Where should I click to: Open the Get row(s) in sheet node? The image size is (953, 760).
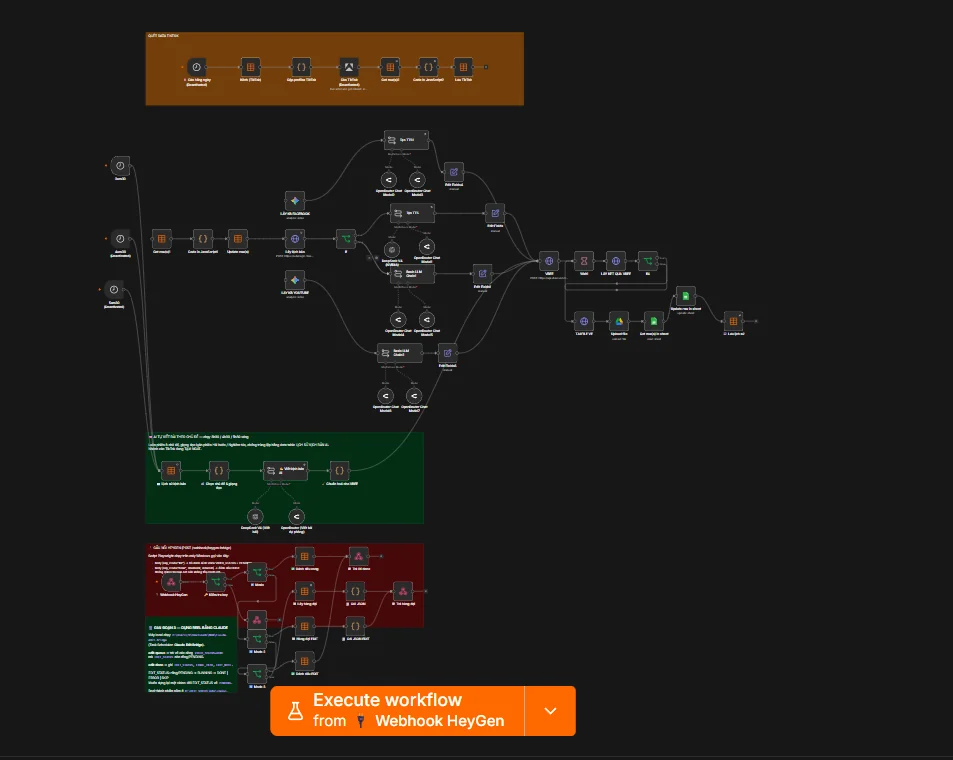pyautogui.click(x=653, y=321)
